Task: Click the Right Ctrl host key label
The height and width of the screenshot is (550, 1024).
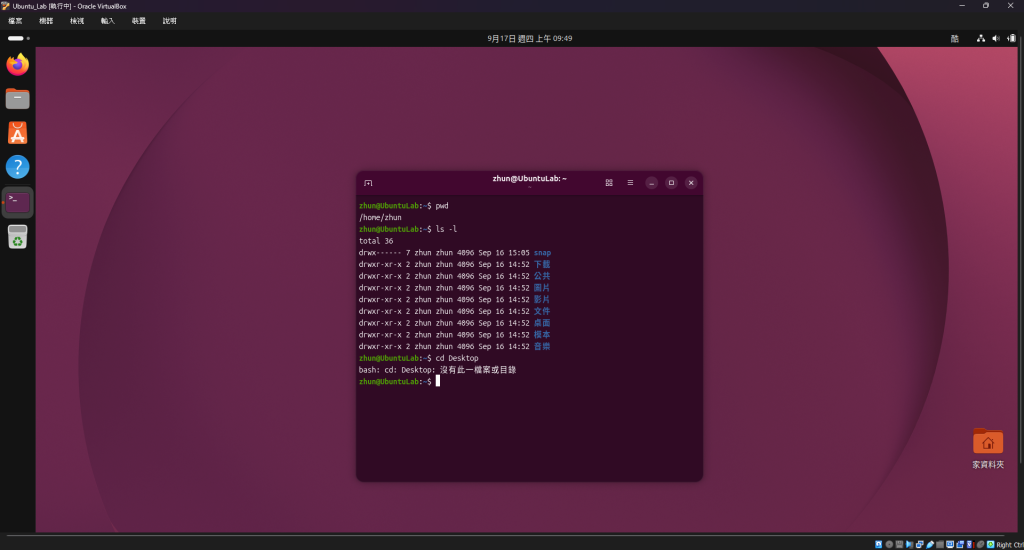Action: 1010,545
